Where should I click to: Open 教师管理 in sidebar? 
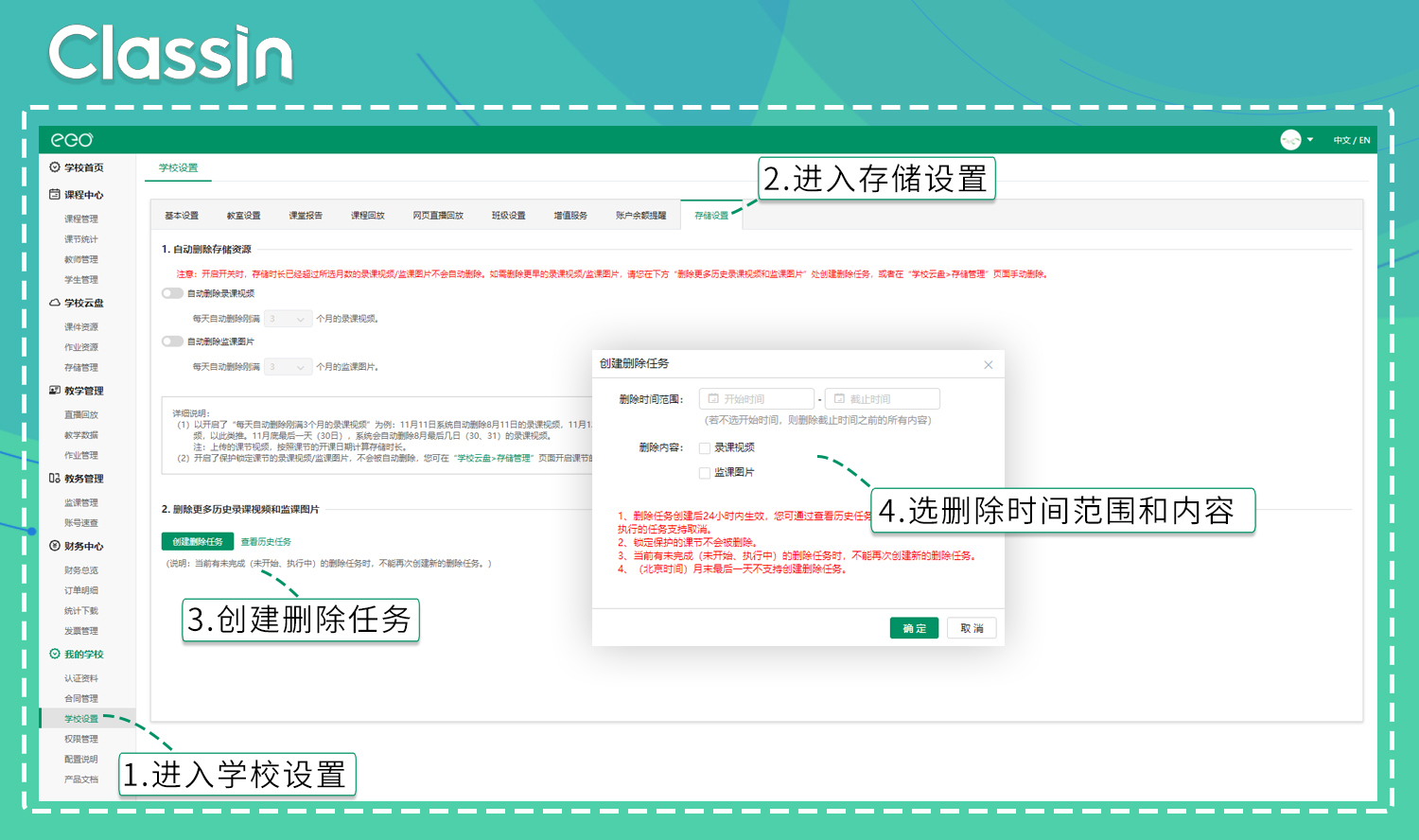point(81,260)
